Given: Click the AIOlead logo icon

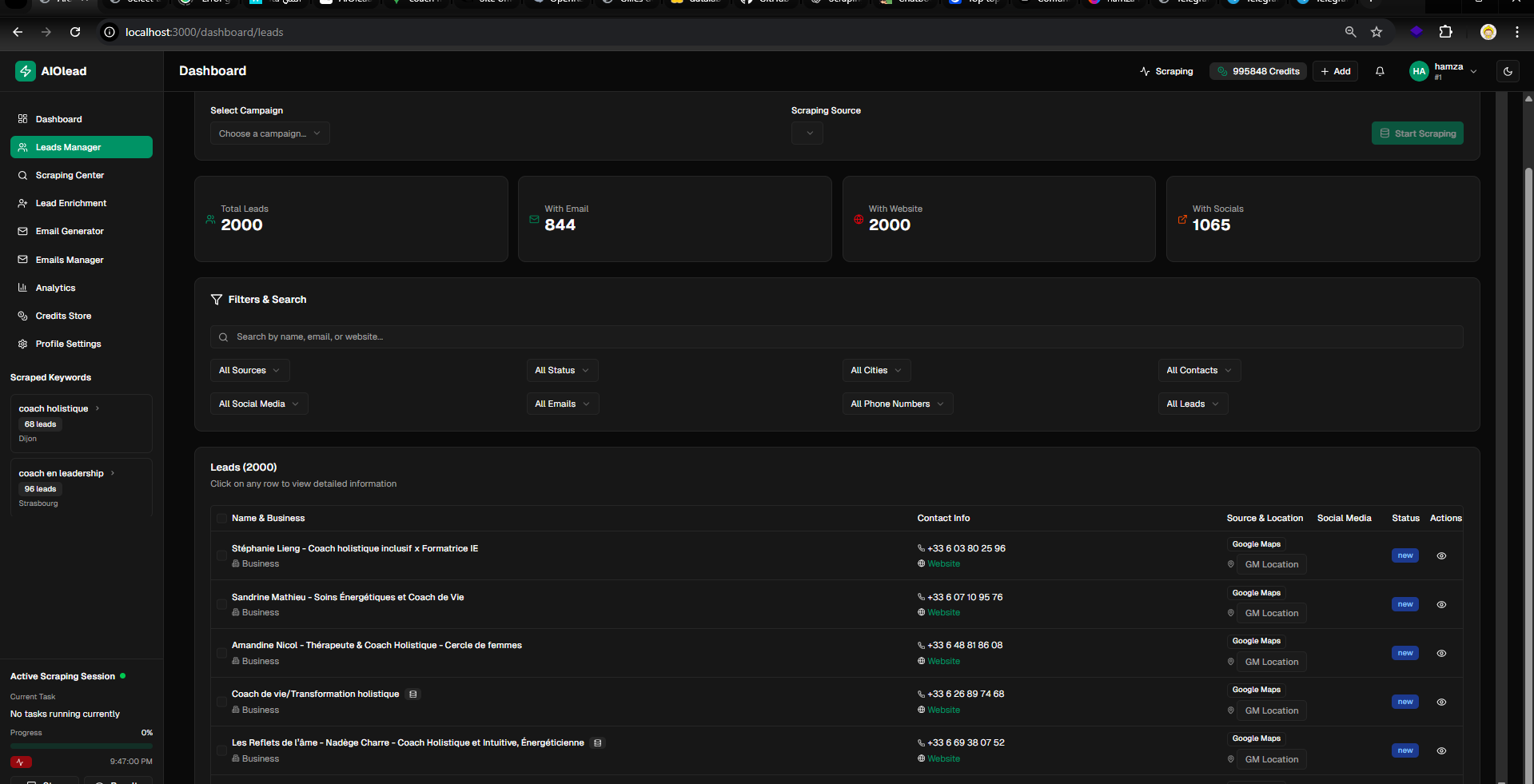Looking at the screenshot, I should pyautogui.click(x=25, y=70).
